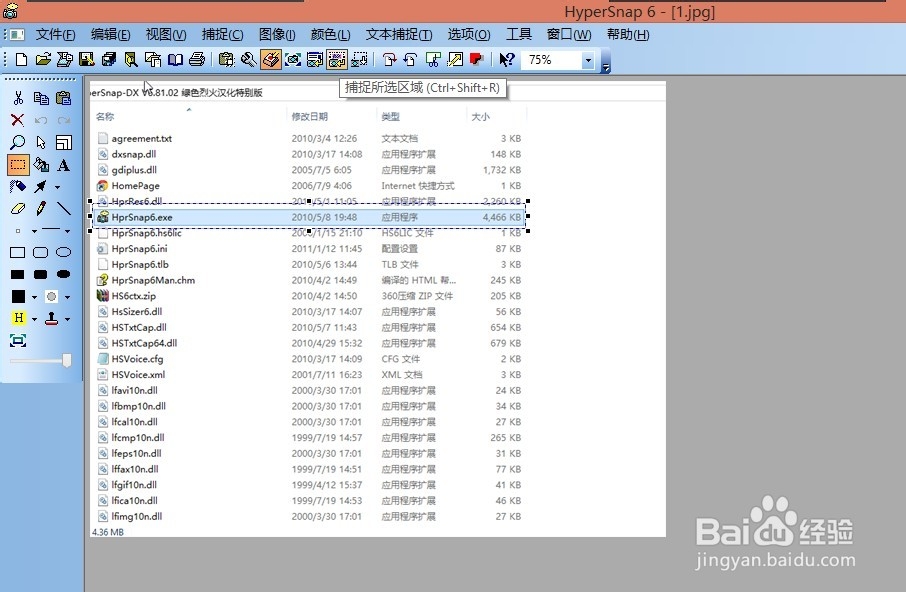Open the 图像(I) menu
The height and width of the screenshot is (592, 906).
click(x=277, y=35)
